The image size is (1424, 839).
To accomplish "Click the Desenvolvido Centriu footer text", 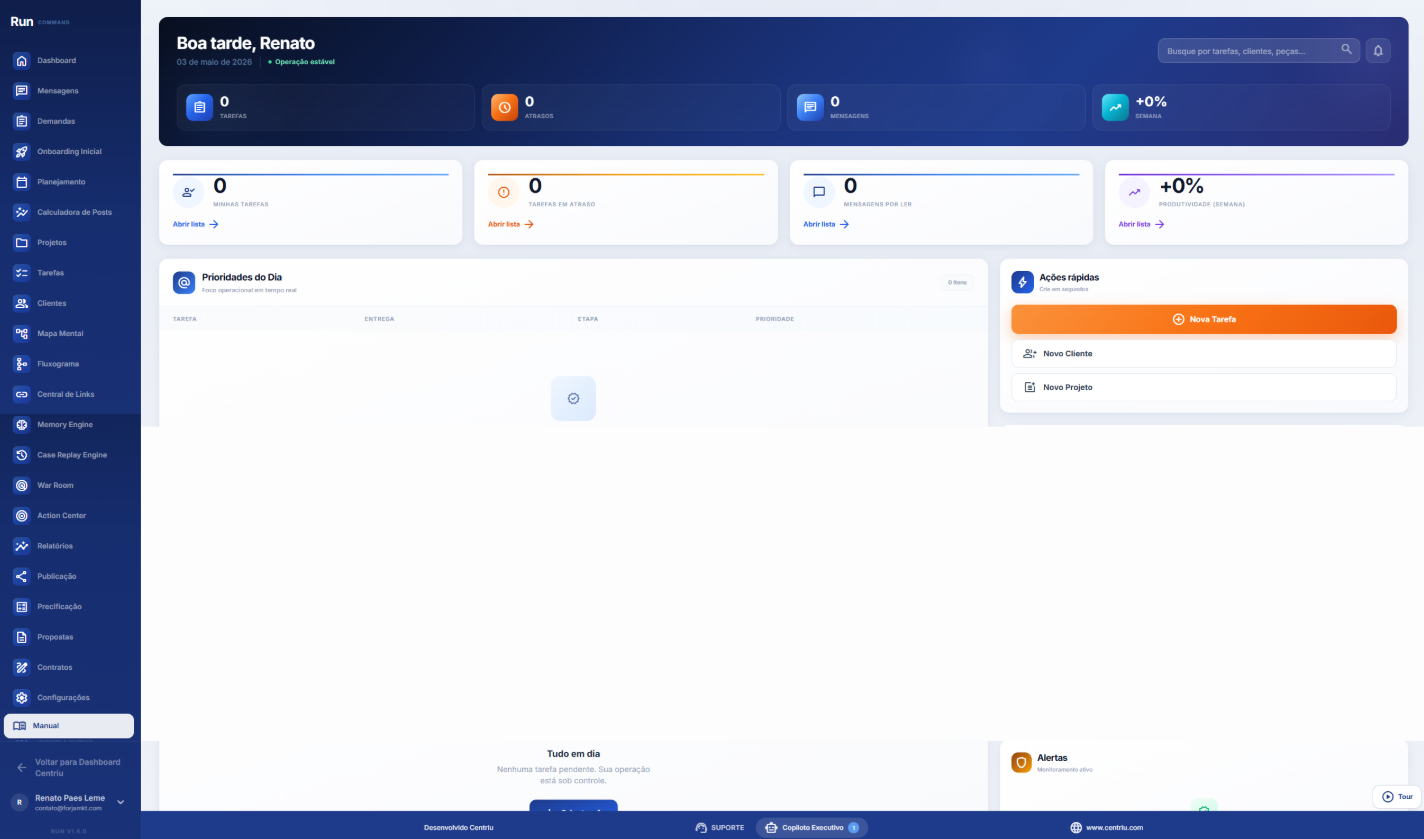I will [x=459, y=827].
